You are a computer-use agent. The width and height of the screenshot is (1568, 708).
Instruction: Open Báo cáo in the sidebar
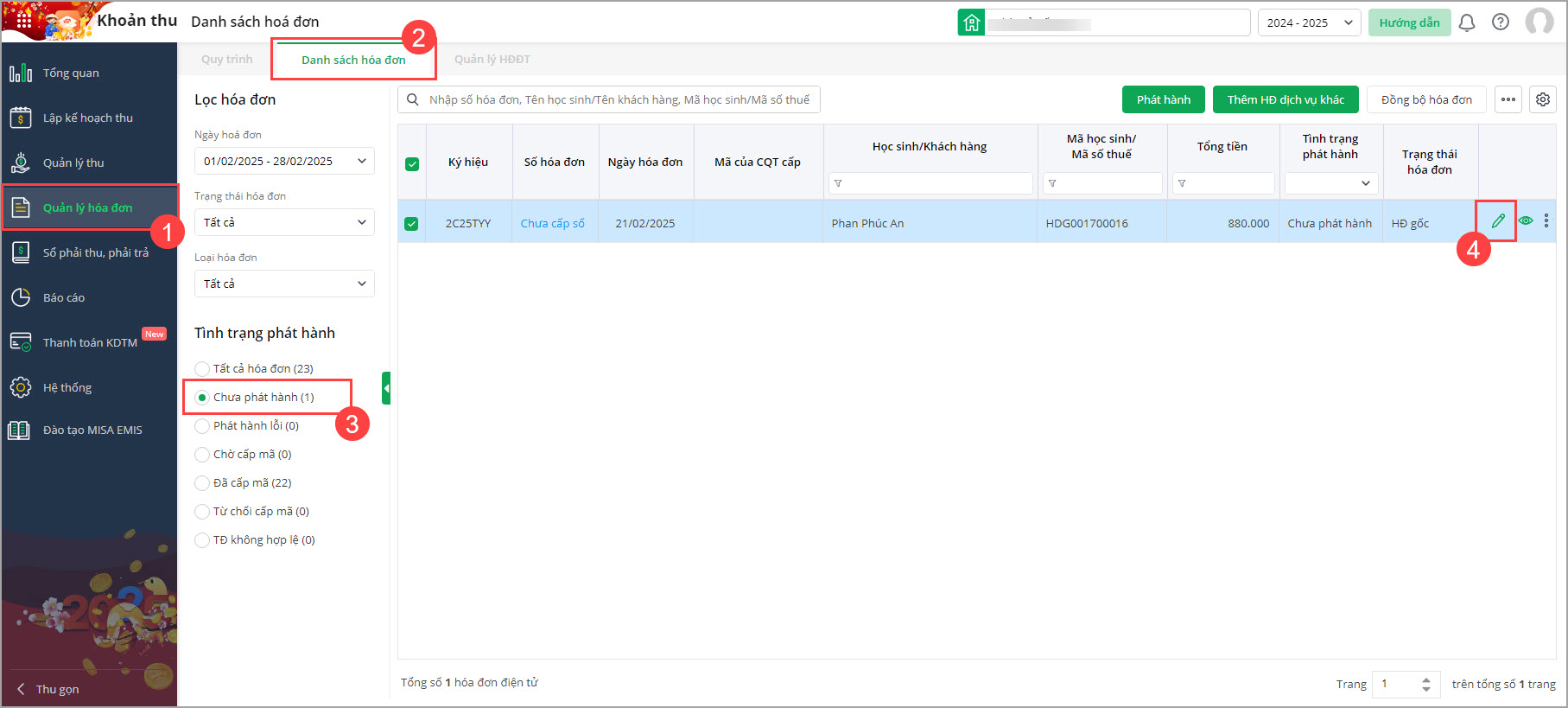click(90, 297)
